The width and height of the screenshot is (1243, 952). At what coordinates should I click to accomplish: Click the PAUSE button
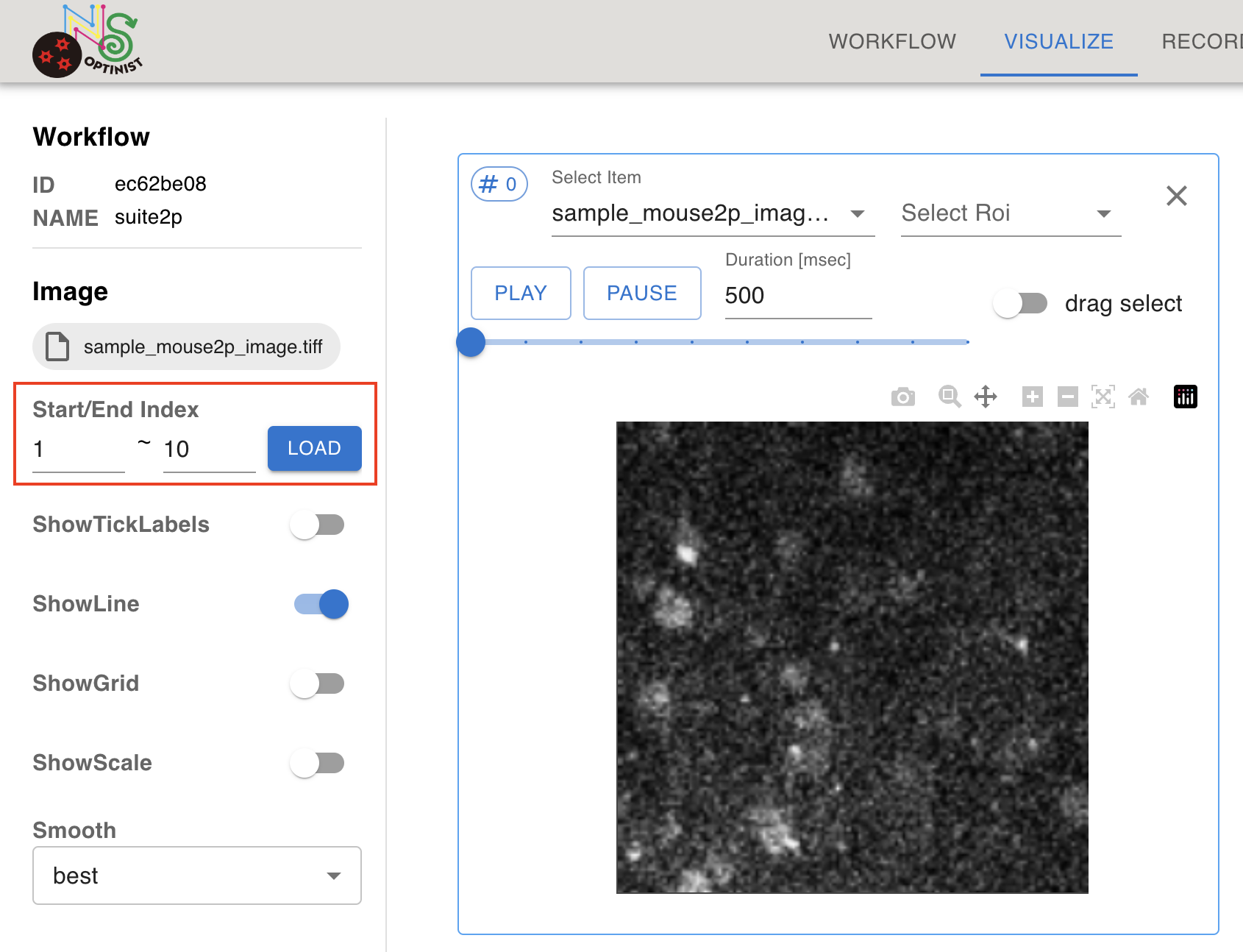pyautogui.click(x=642, y=293)
